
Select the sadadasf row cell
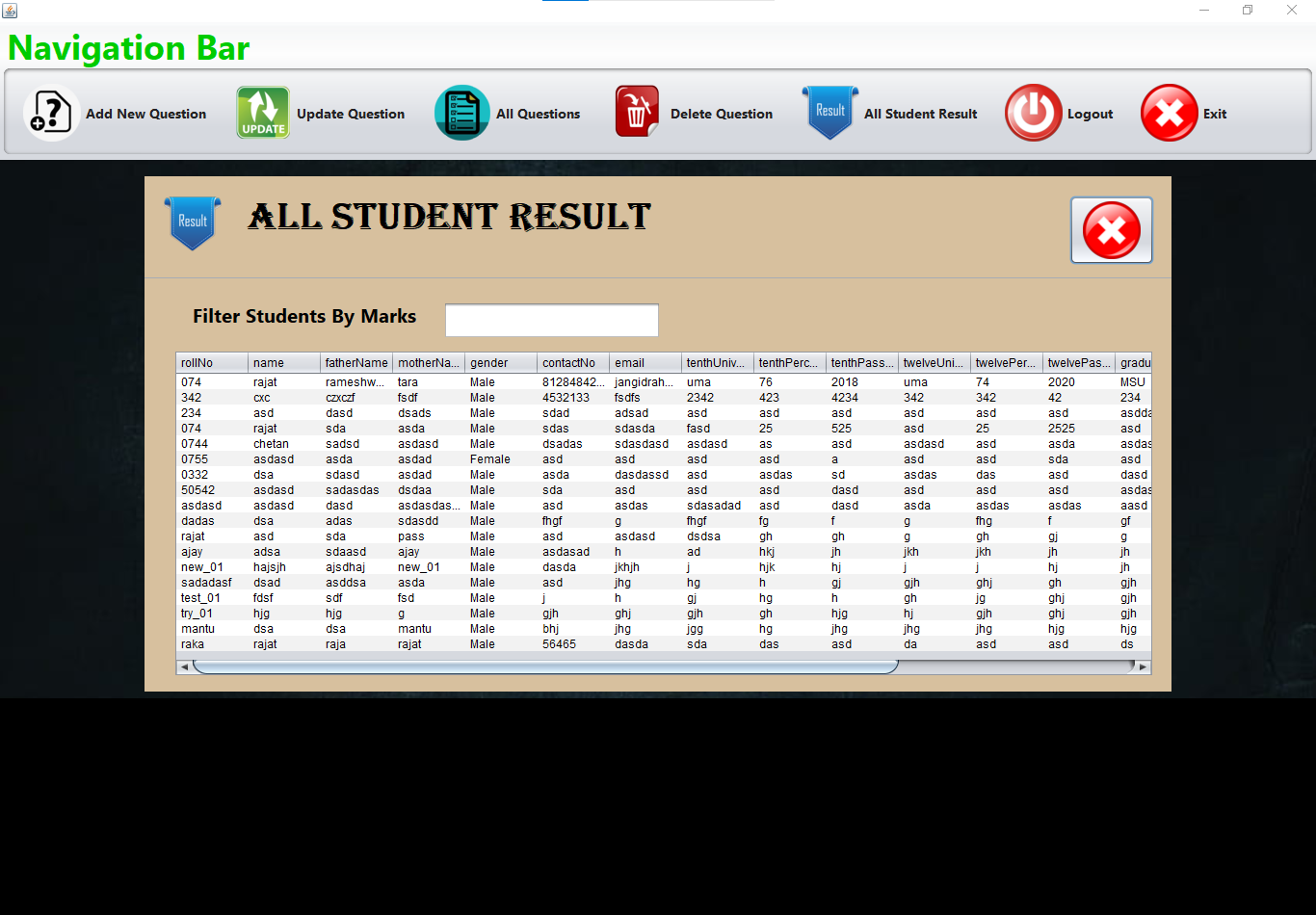(x=212, y=583)
